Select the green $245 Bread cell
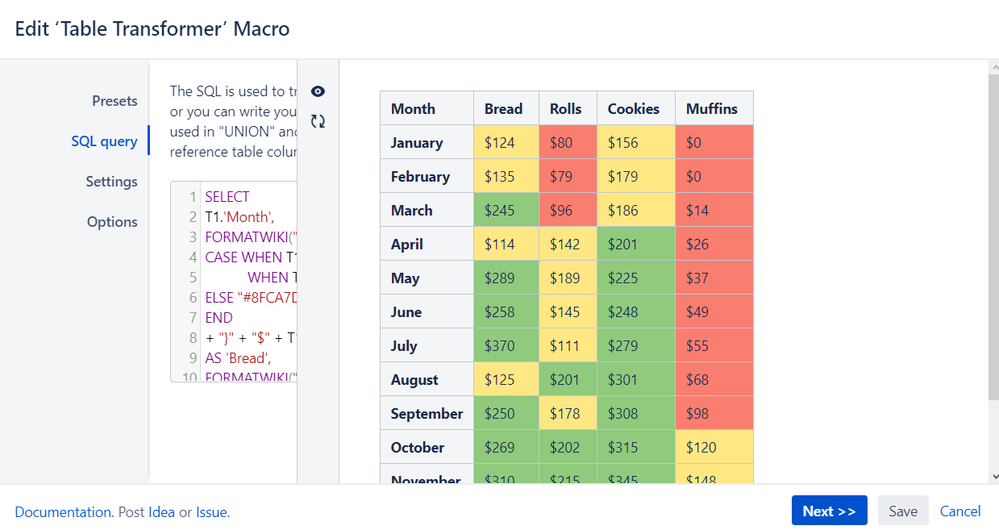The width and height of the screenshot is (999, 531). [506, 211]
